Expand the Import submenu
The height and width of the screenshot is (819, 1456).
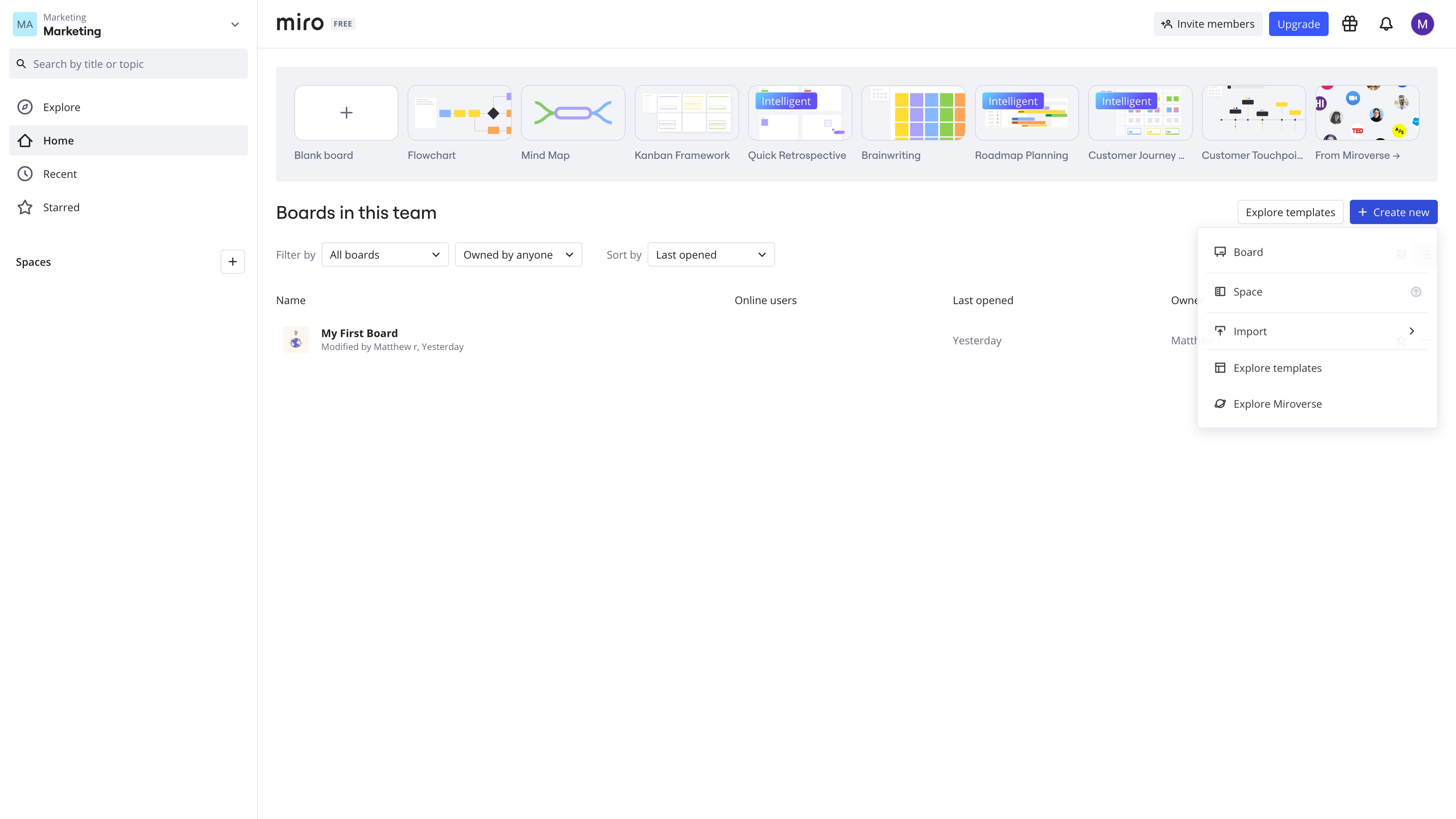point(1317,331)
